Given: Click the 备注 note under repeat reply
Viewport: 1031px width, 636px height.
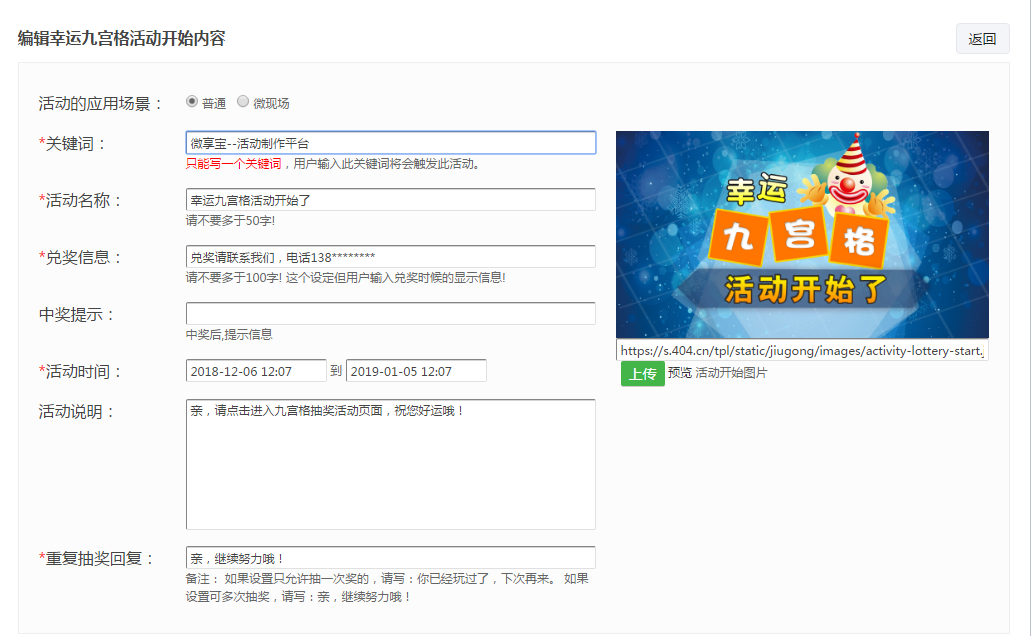Looking at the screenshot, I should click(387, 588).
